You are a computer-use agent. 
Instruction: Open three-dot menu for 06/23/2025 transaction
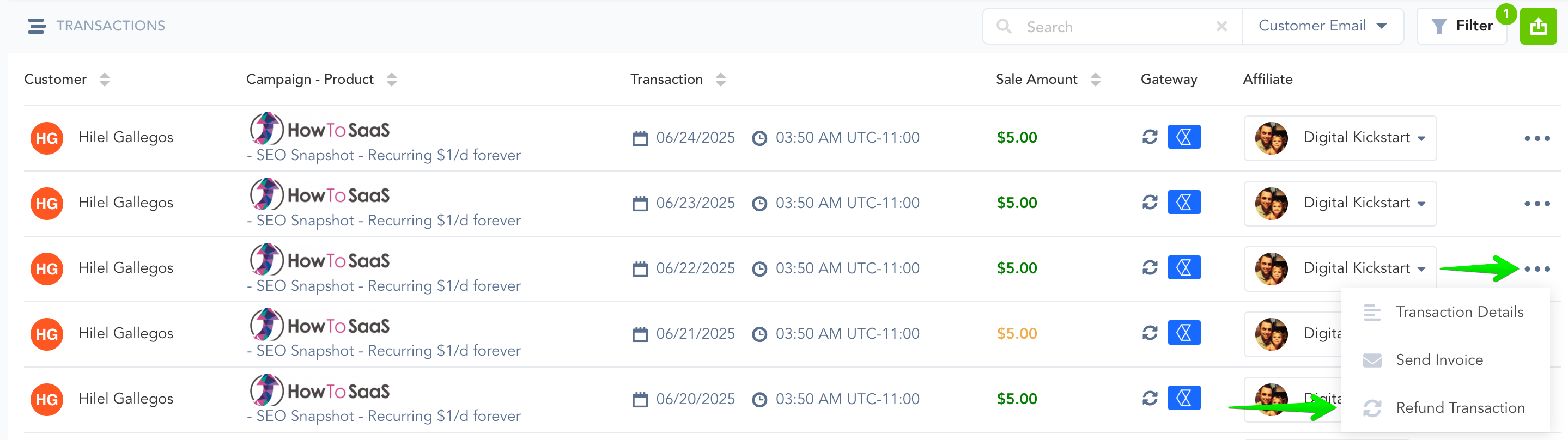pyautogui.click(x=1536, y=204)
